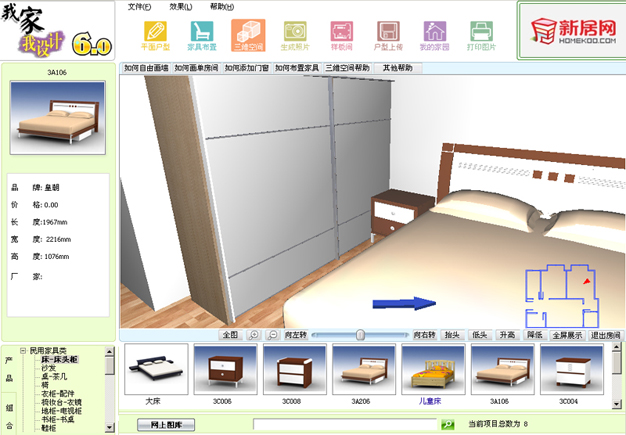Select 沙发 in the furniture tree
Screen dimensions: 626x435
pyautogui.click(x=48, y=369)
